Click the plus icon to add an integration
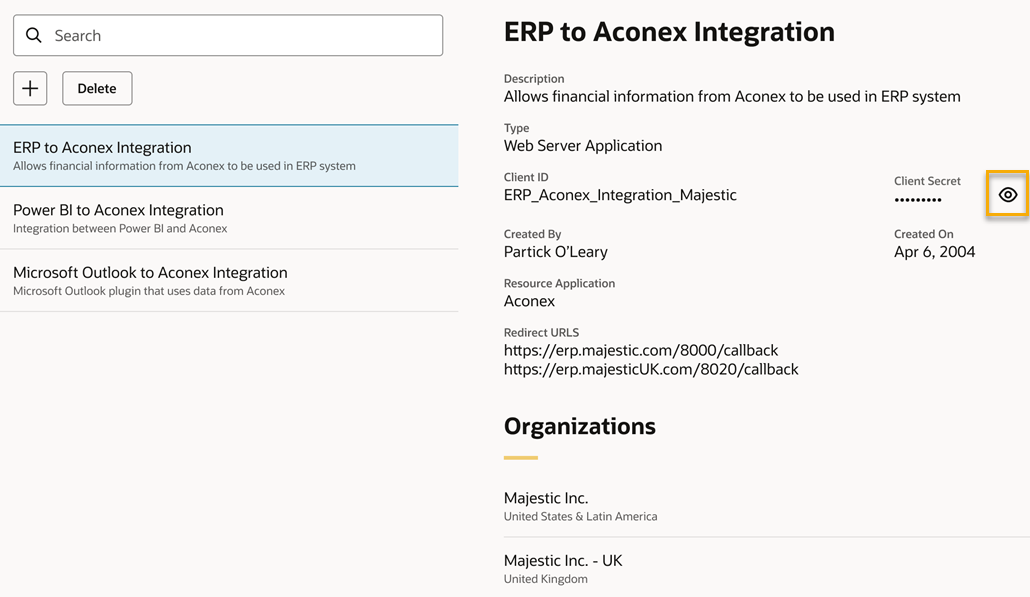The width and height of the screenshot is (1030, 597). (30, 88)
